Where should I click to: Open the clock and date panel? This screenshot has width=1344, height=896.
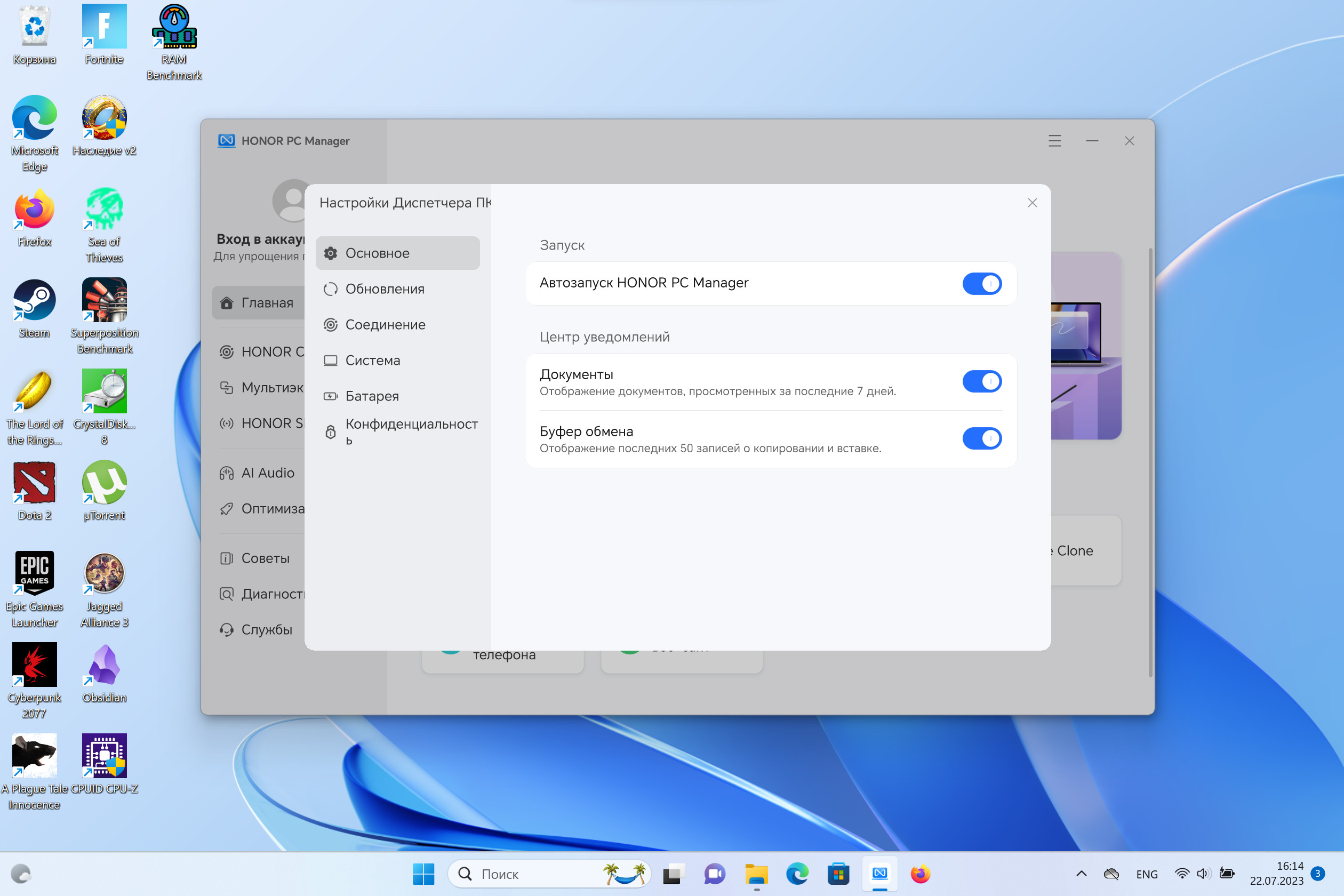point(1277,874)
